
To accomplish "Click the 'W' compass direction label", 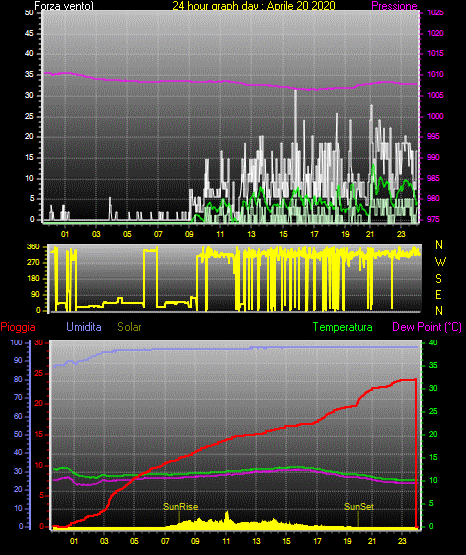I will click(x=440, y=262).
